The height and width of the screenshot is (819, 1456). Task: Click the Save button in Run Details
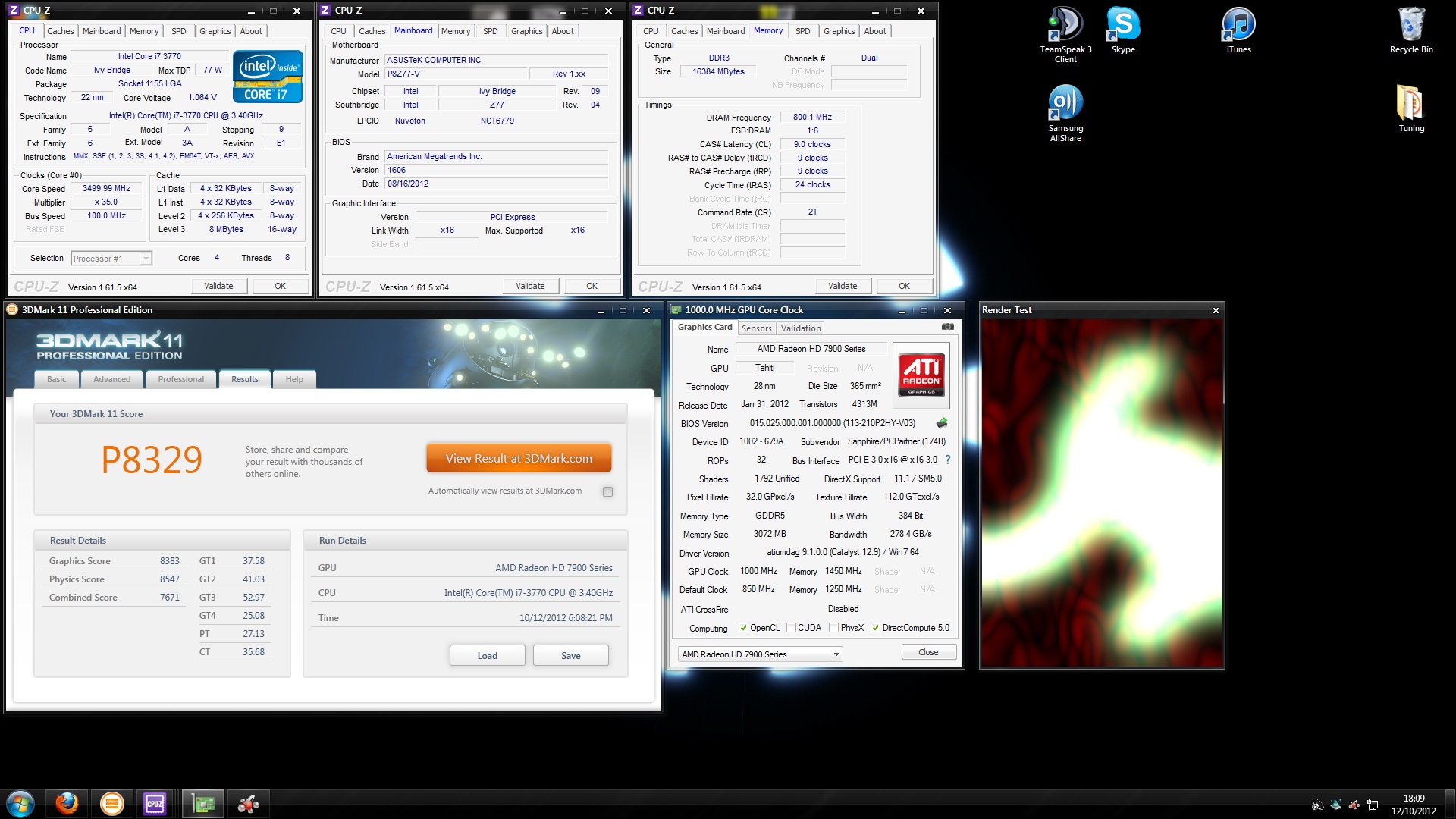[570, 656]
